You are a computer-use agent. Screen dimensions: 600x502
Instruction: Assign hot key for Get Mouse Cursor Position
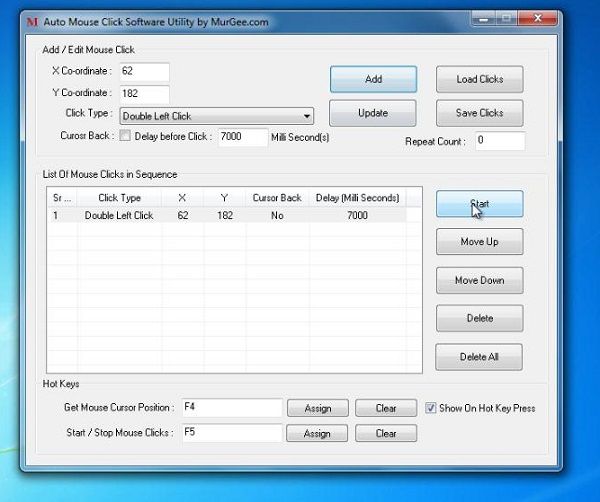pyautogui.click(x=318, y=408)
